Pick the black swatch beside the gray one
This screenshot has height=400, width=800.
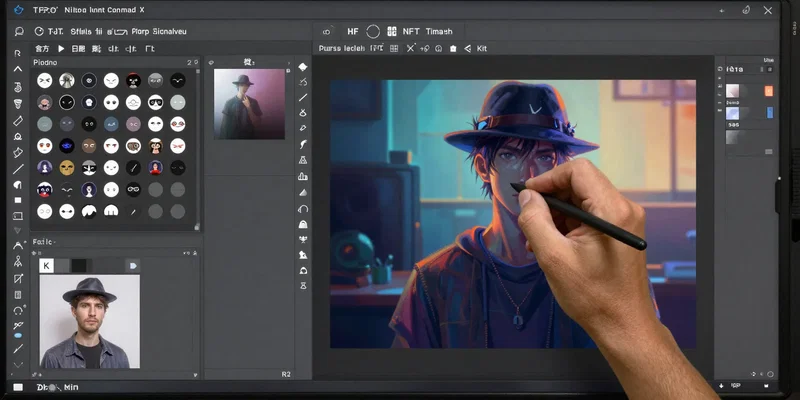click(79, 266)
